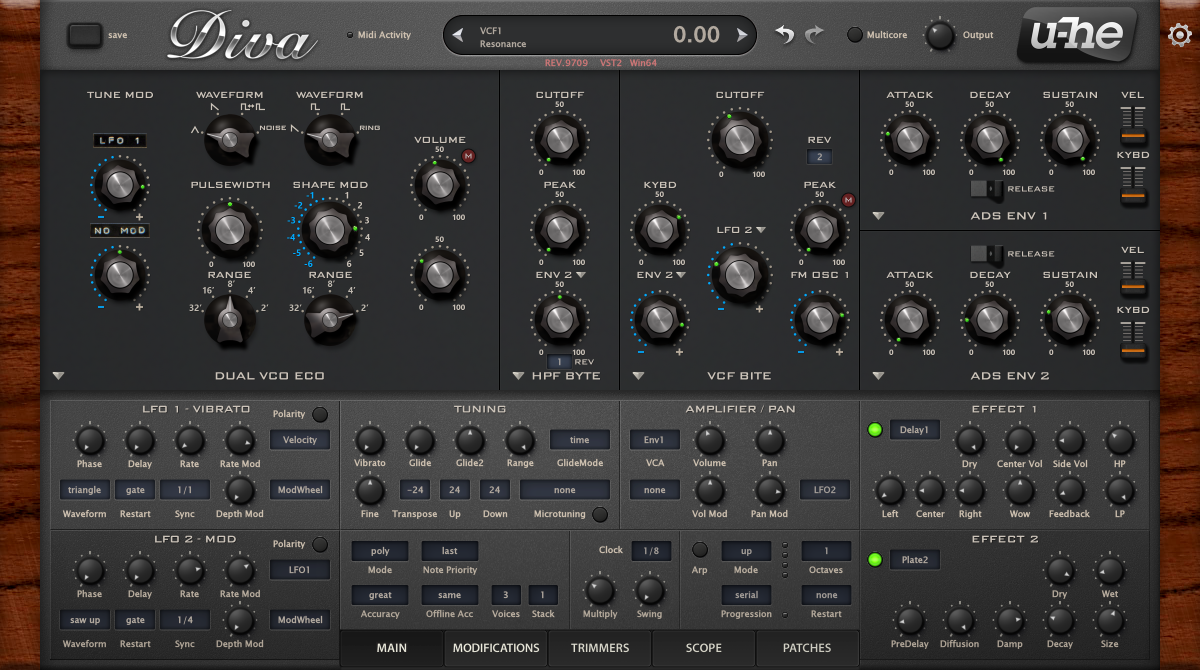
Task: Toggle the ADS ENV 1 Release switch
Action: (987, 188)
